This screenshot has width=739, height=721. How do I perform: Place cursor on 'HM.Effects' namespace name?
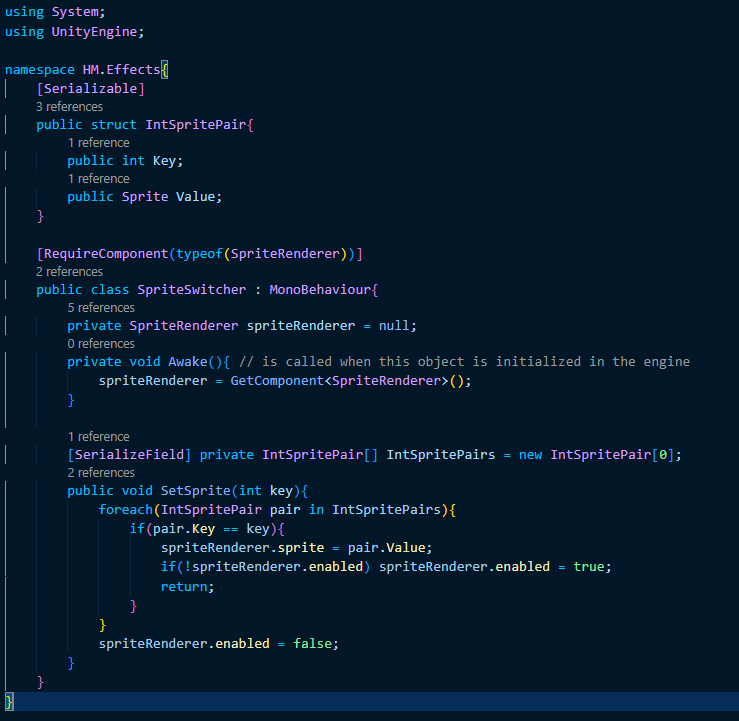point(122,70)
